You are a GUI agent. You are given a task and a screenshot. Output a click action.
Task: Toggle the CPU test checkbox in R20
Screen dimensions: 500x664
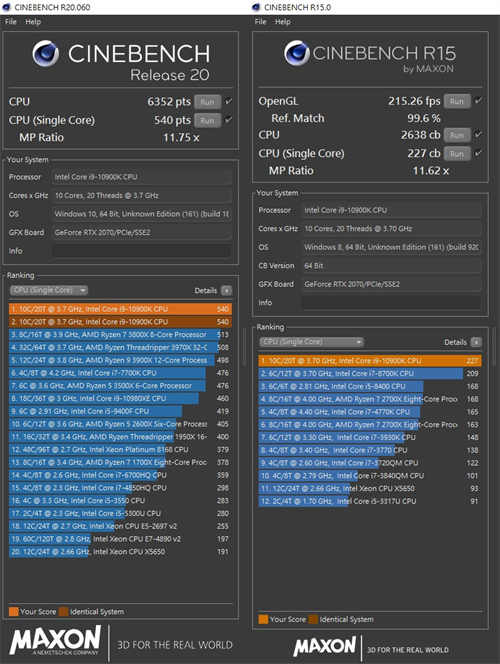pos(228,101)
